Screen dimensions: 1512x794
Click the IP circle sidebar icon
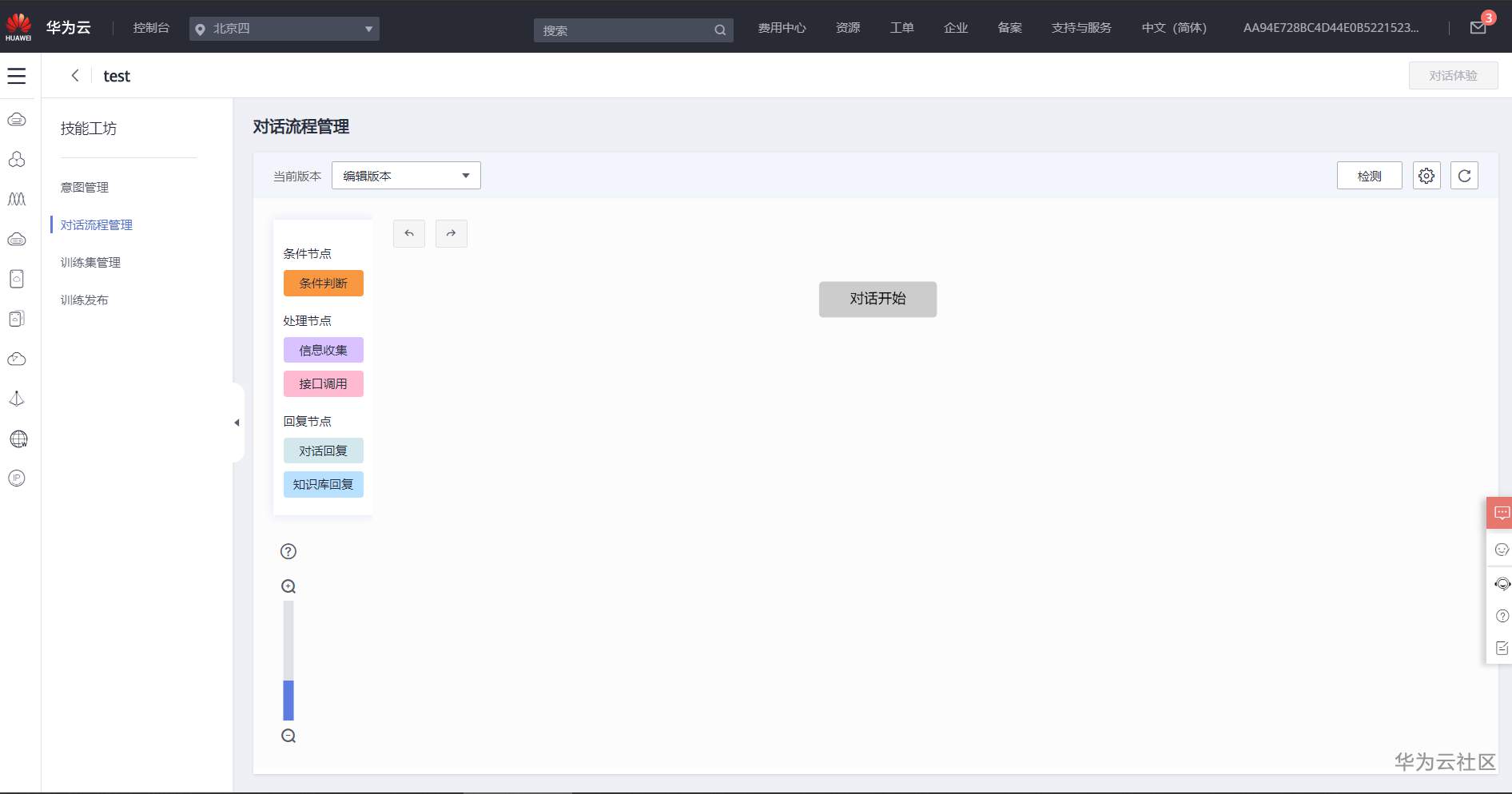(17, 478)
